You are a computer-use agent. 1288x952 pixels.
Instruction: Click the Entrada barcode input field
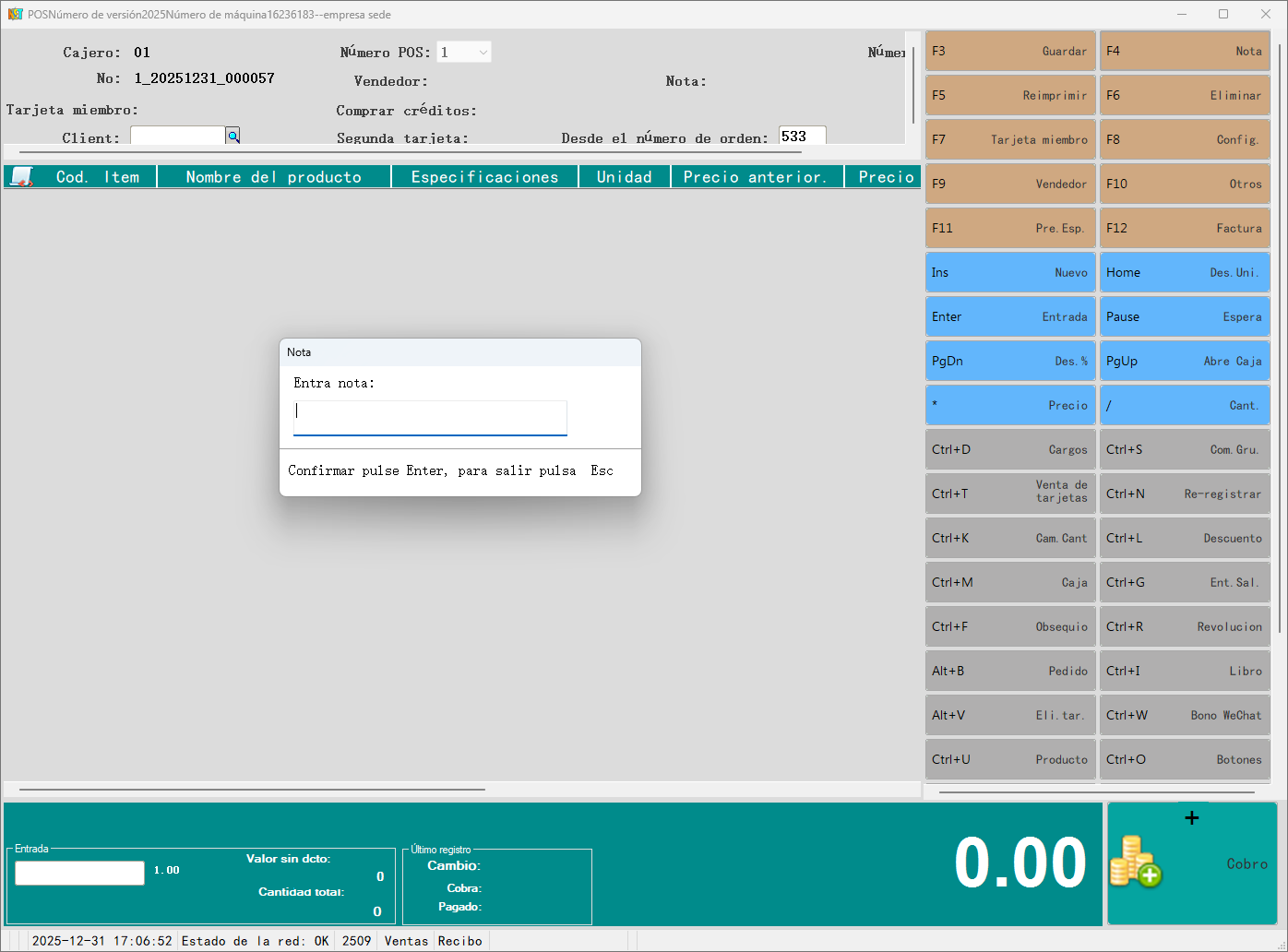pos(80,873)
